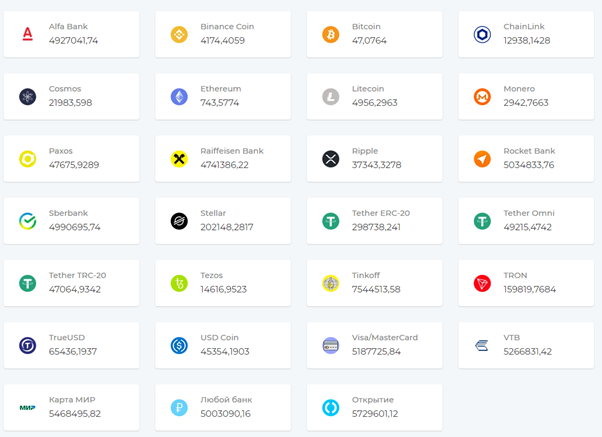Select the Cosmos reserve 21983,598
Image resolution: width=602 pixels, height=437 pixels.
[71, 103]
